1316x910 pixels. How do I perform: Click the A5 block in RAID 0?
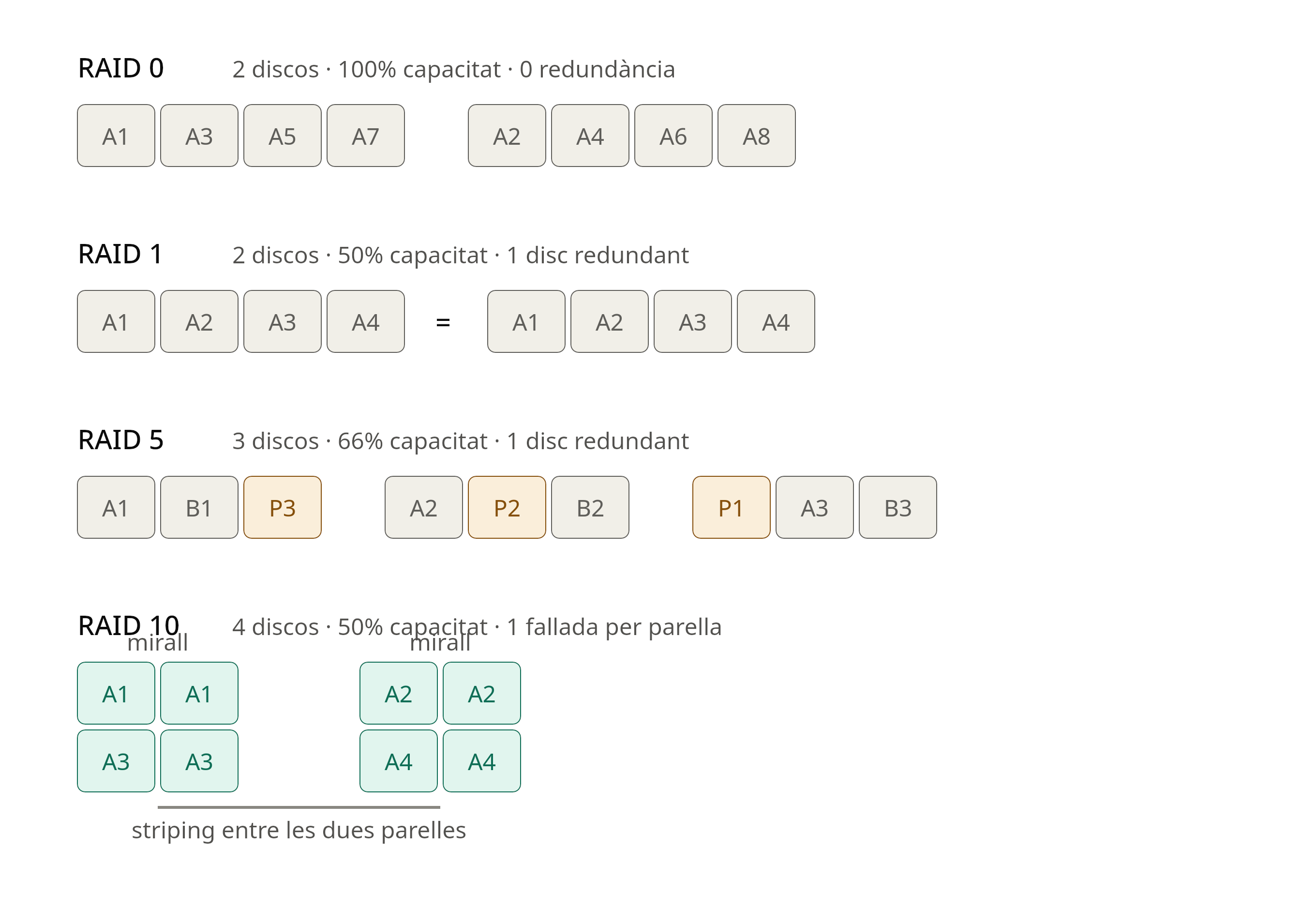(x=282, y=136)
